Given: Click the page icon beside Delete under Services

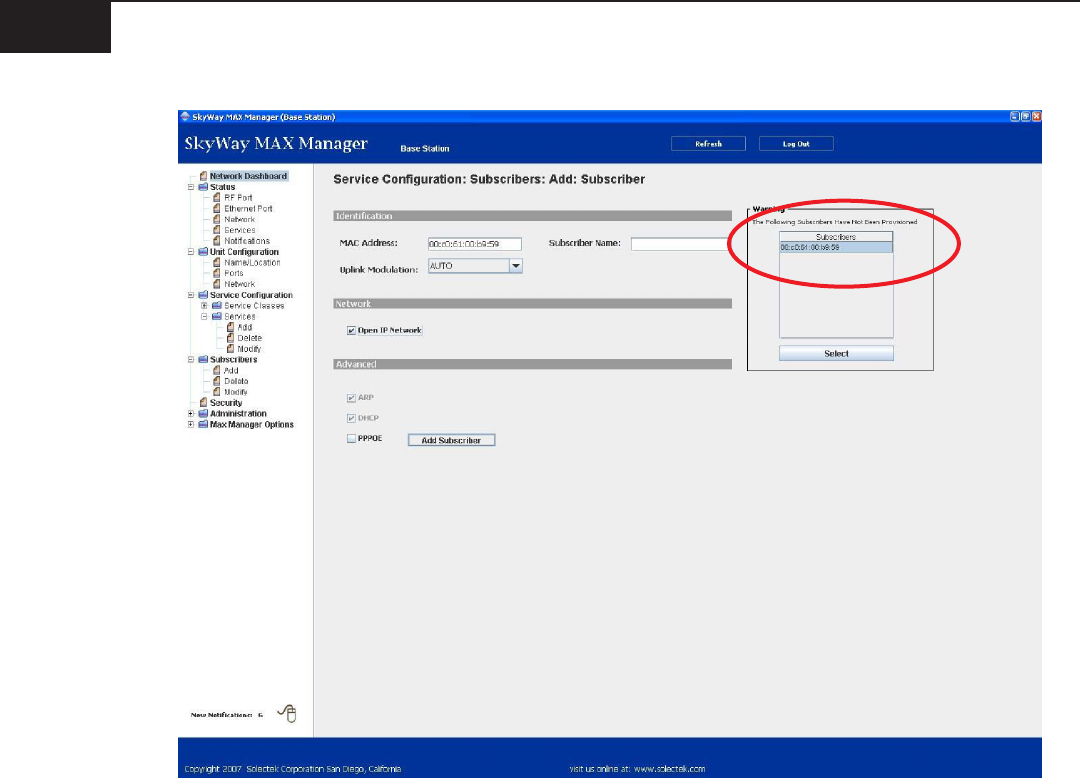Looking at the screenshot, I should click(231, 338).
